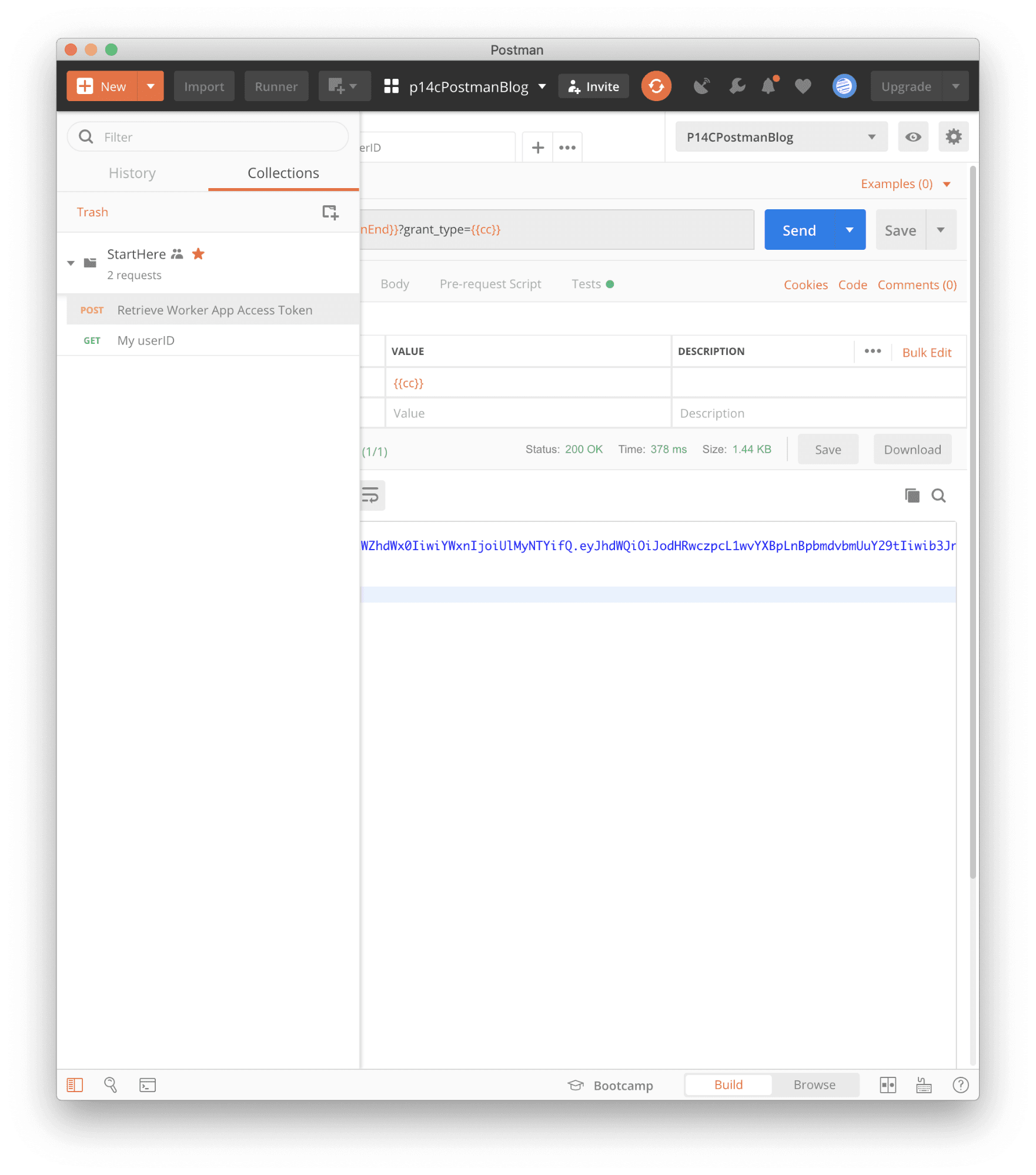The image size is (1036, 1175).
Task: Click the empty Value field
Action: [x=528, y=413]
